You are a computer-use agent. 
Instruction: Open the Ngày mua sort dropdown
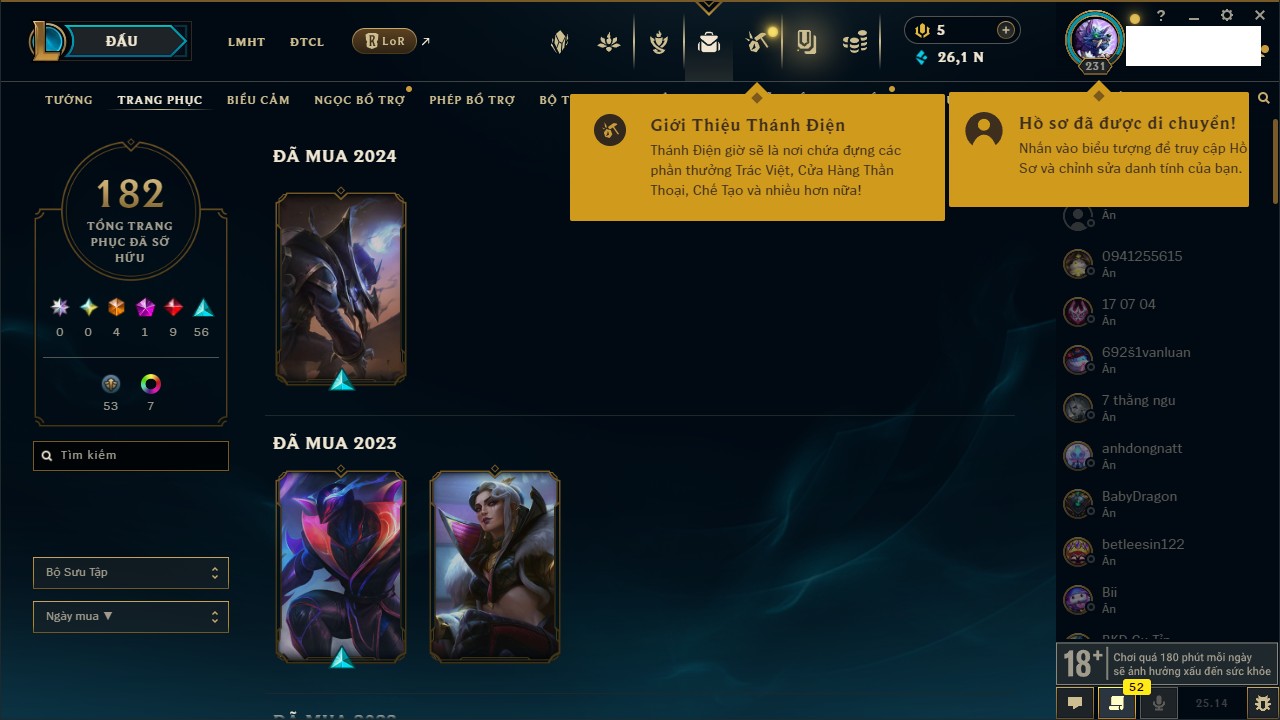(x=131, y=617)
